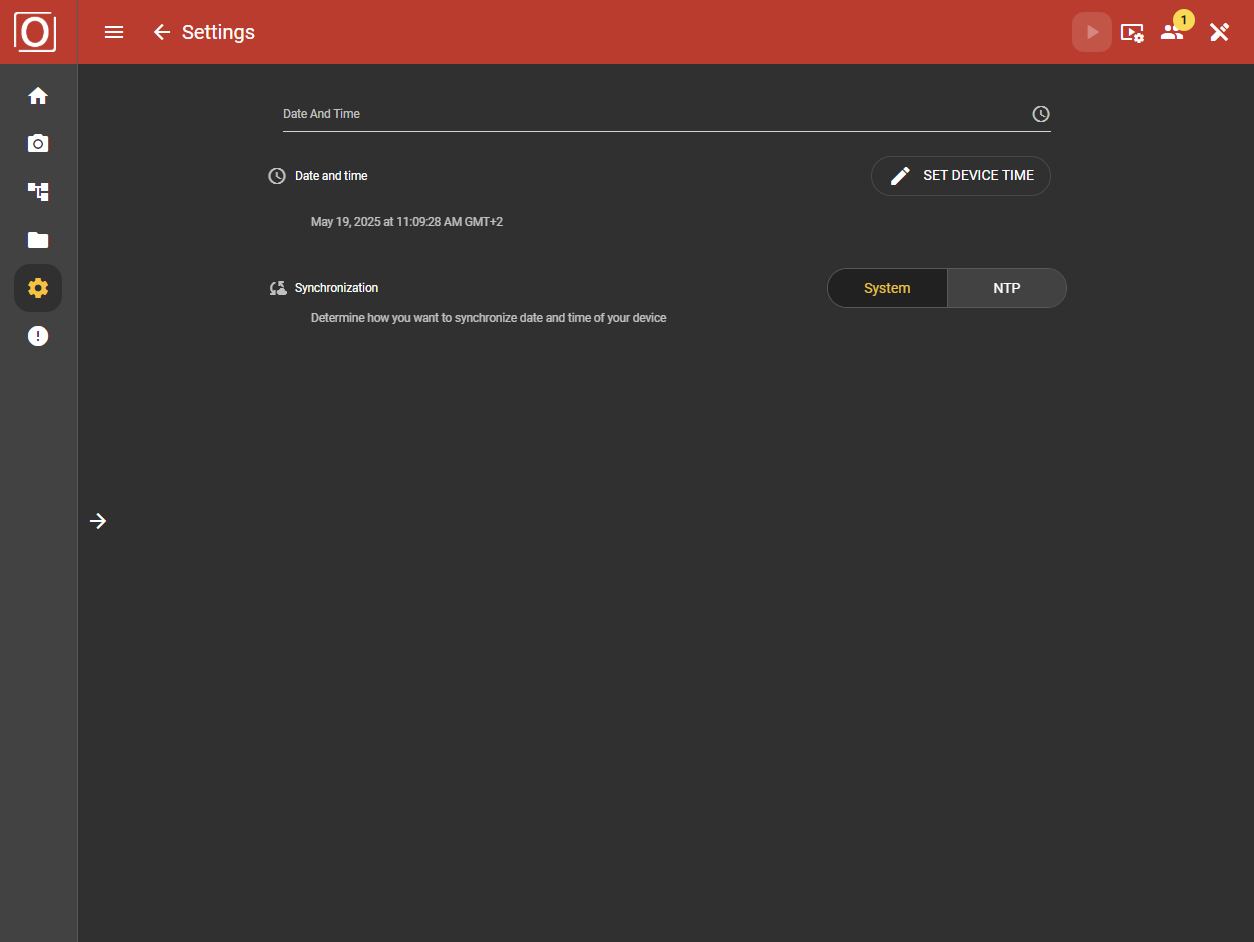The image size is (1254, 942).
Task: Click the clock icon on Date And Time field
Action: [1040, 113]
